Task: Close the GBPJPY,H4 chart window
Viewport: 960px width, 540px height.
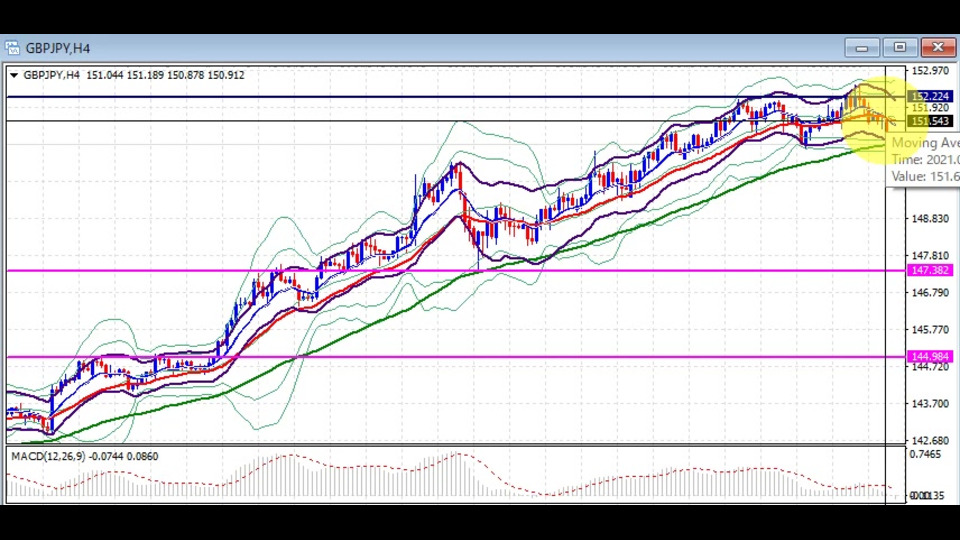Action: click(x=937, y=48)
